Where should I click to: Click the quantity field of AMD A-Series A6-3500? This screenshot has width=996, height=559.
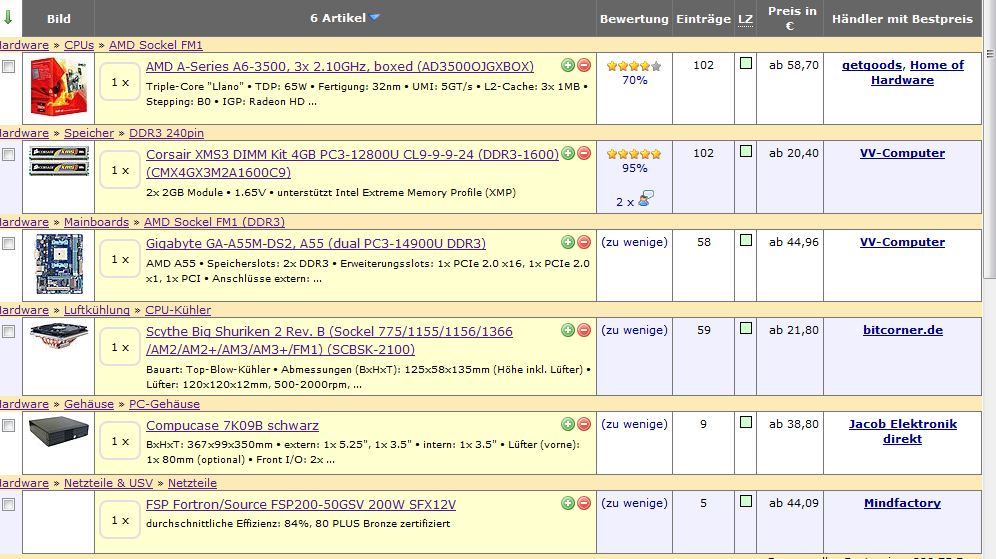click(120, 82)
